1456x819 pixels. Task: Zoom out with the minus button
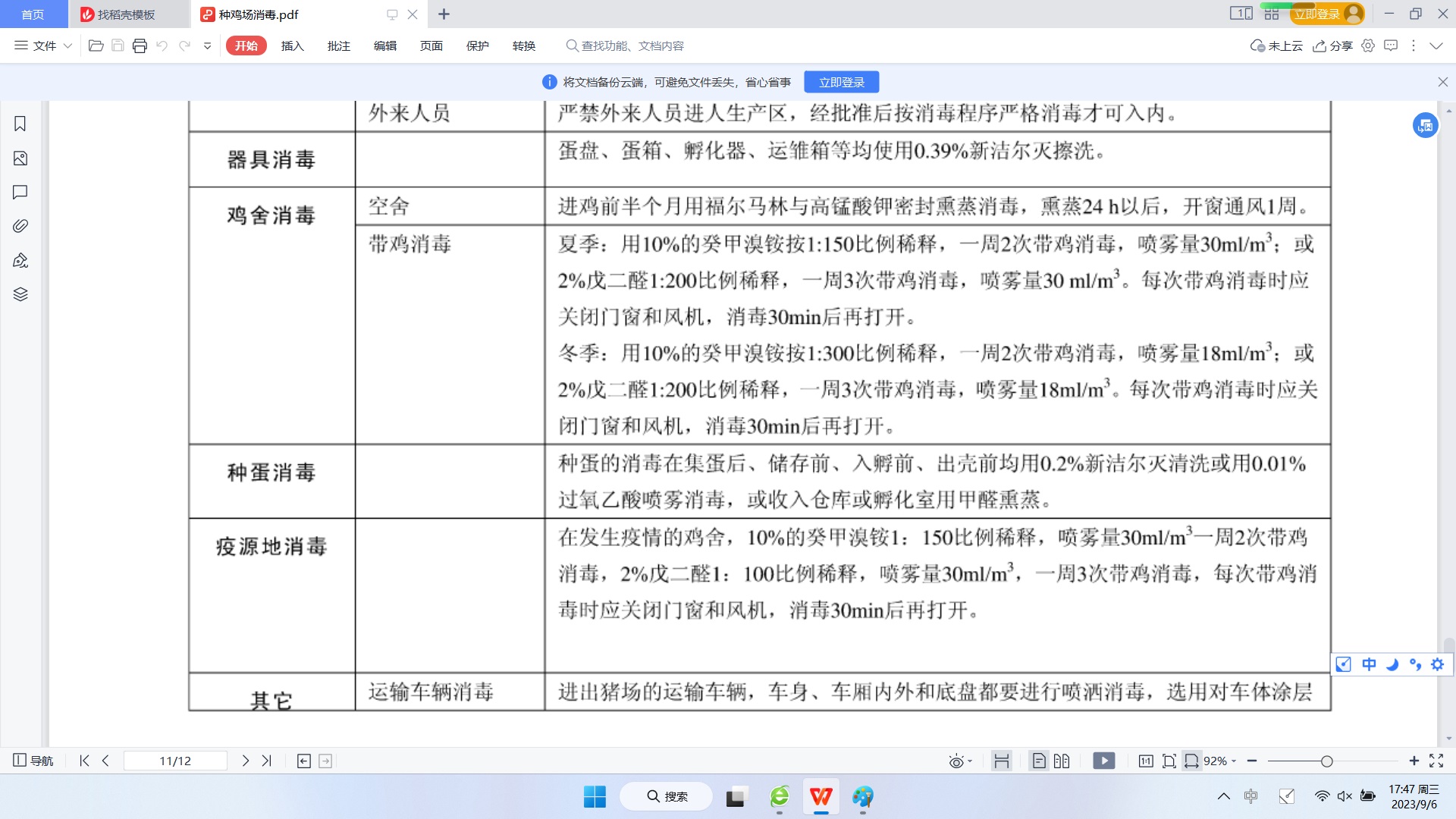tap(1252, 761)
